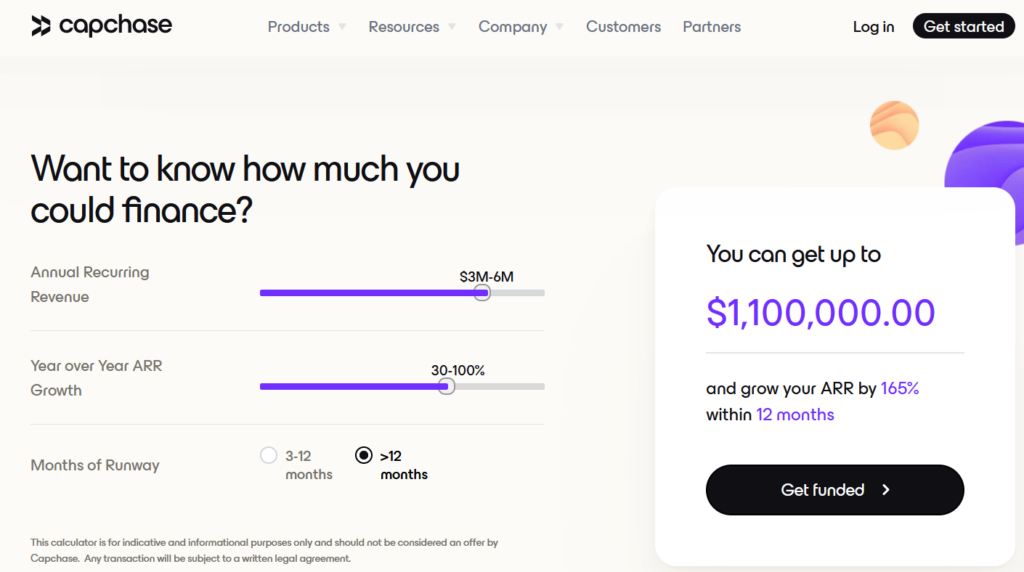Click the Get funded button
This screenshot has height=572, width=1024.
tap(835, 490)
